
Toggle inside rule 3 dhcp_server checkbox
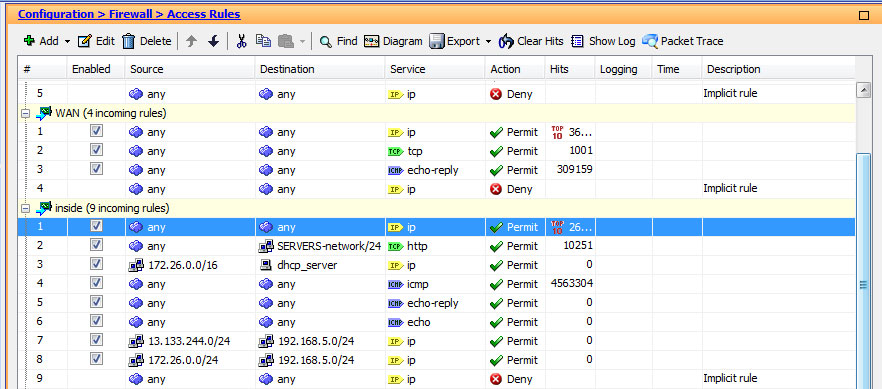point(96,264)
